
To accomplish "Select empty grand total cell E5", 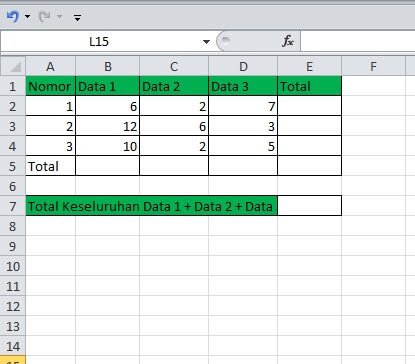I will [x=309, y=166].
